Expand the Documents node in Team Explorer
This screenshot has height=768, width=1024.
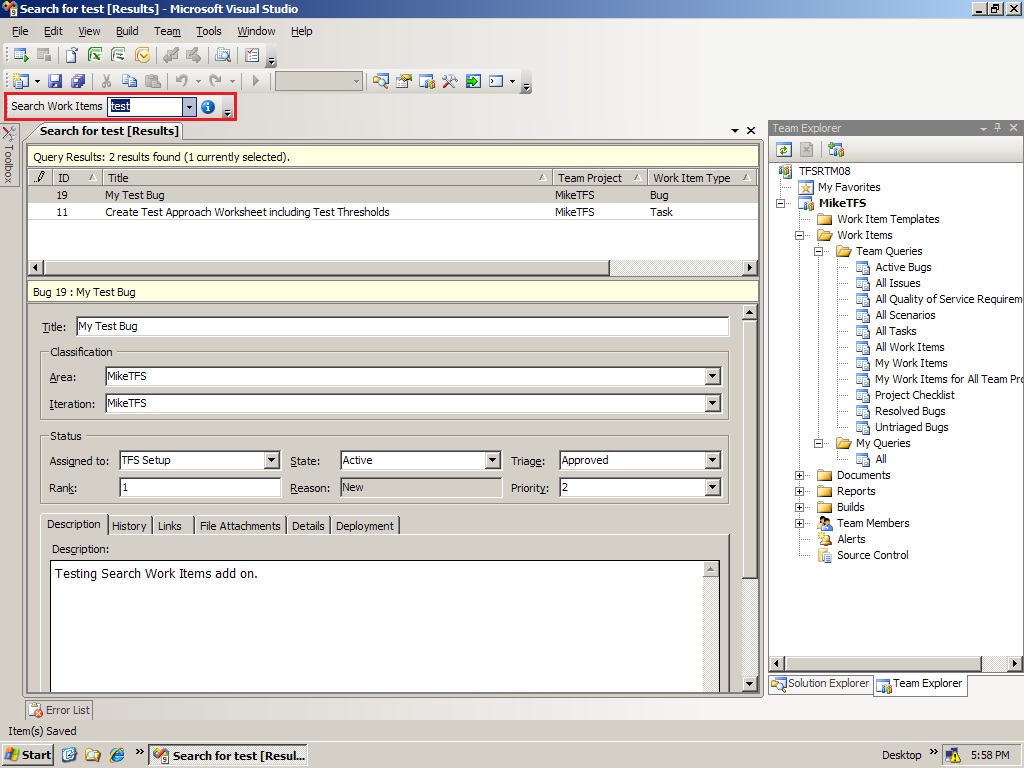tap(799, 475)
